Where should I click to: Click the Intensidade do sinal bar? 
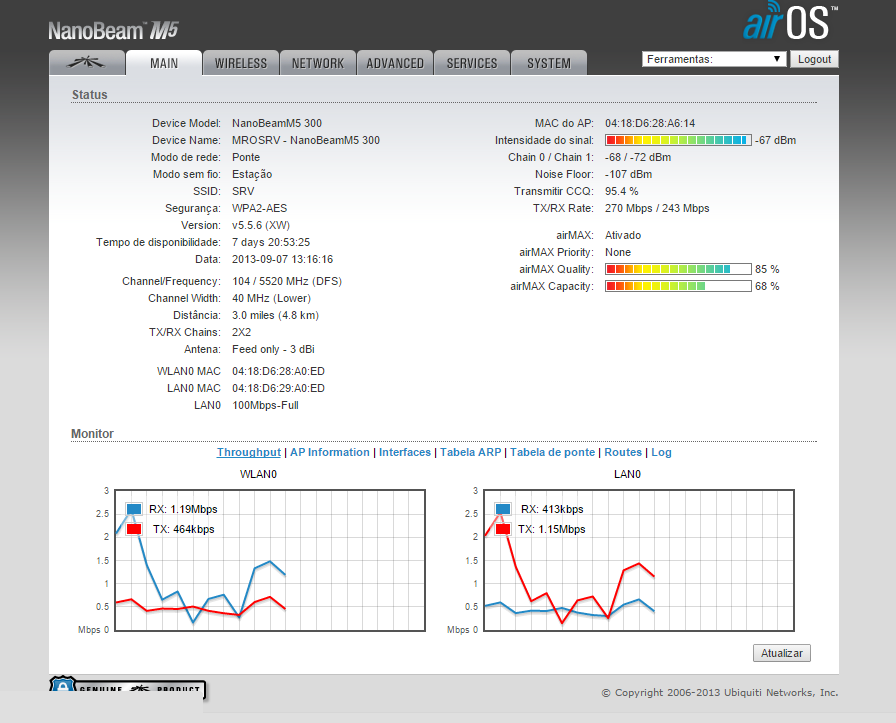click(678, 140)
